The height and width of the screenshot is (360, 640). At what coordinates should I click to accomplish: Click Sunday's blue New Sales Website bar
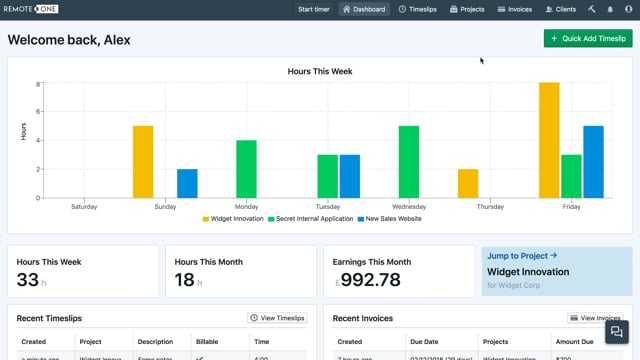point(187,184)
